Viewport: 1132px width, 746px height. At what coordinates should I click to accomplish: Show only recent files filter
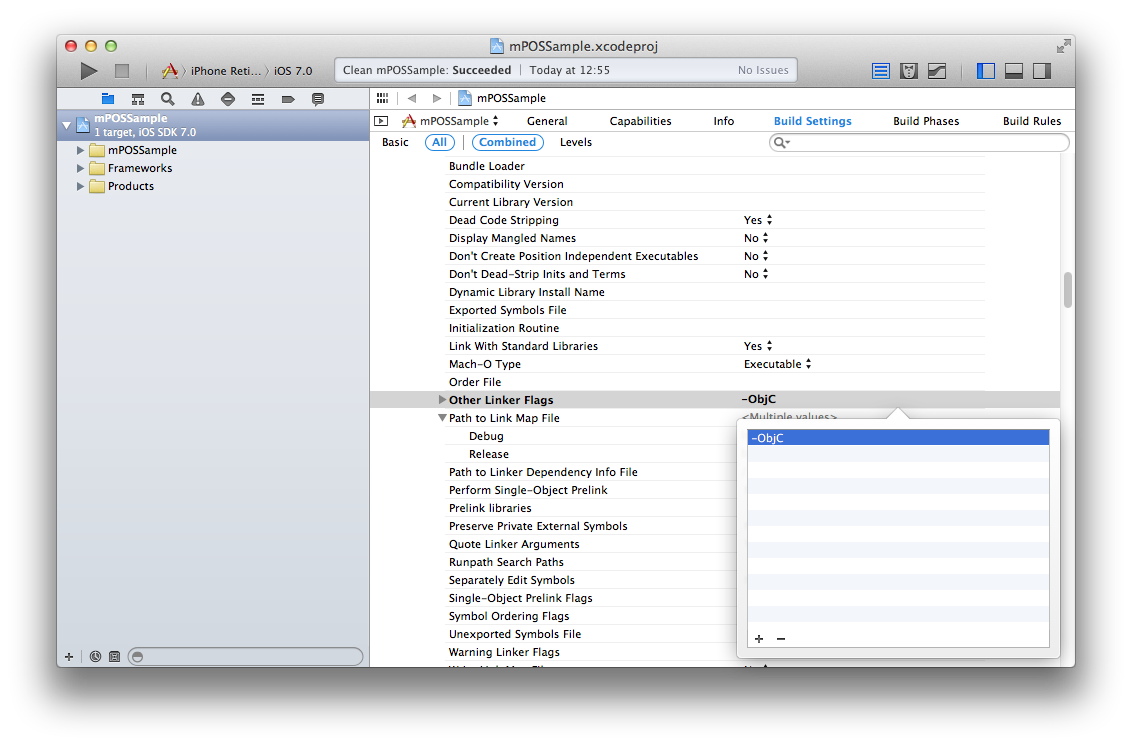[95, 656]
